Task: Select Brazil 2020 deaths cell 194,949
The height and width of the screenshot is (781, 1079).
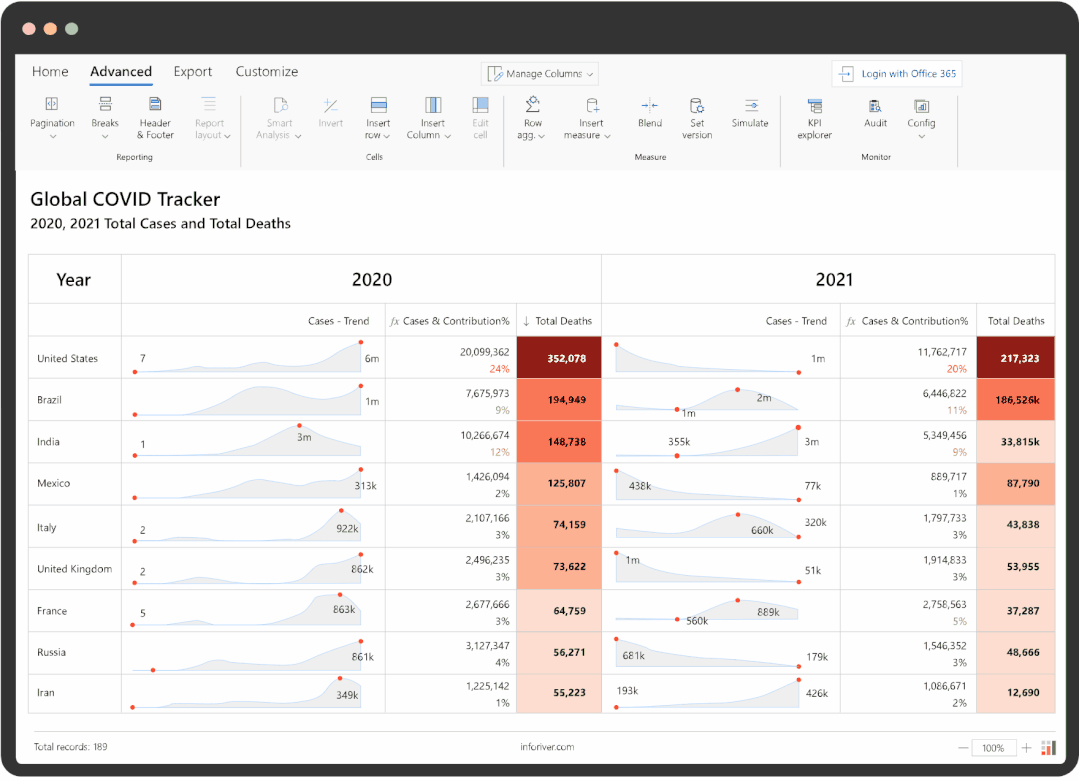Action: (x=559, y=400)
